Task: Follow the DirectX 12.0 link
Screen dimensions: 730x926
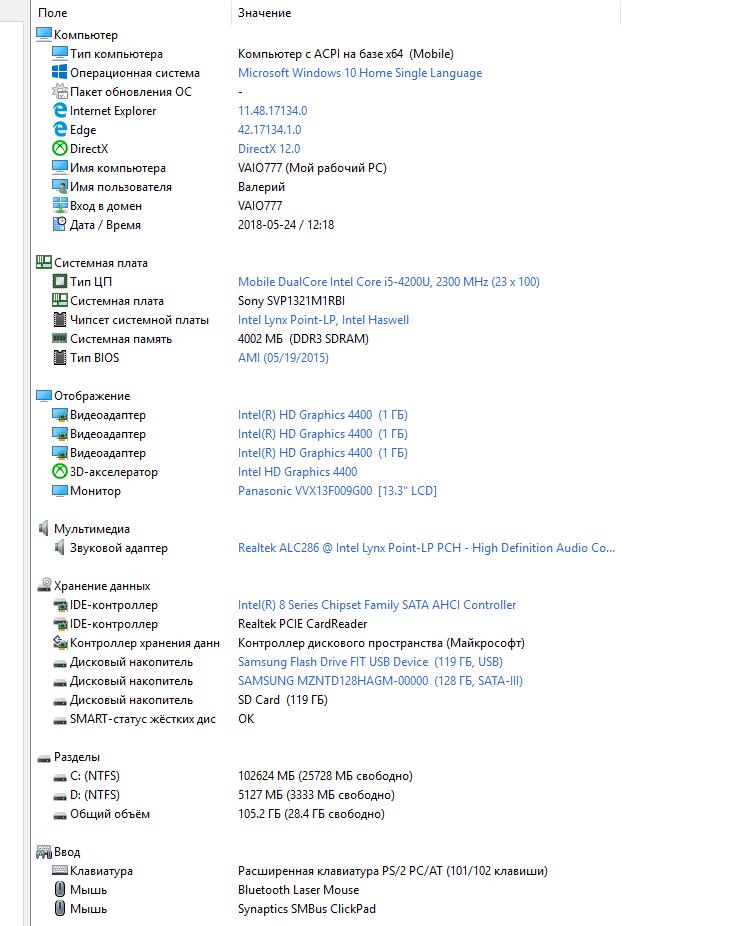Action: (x=269, y=148)
